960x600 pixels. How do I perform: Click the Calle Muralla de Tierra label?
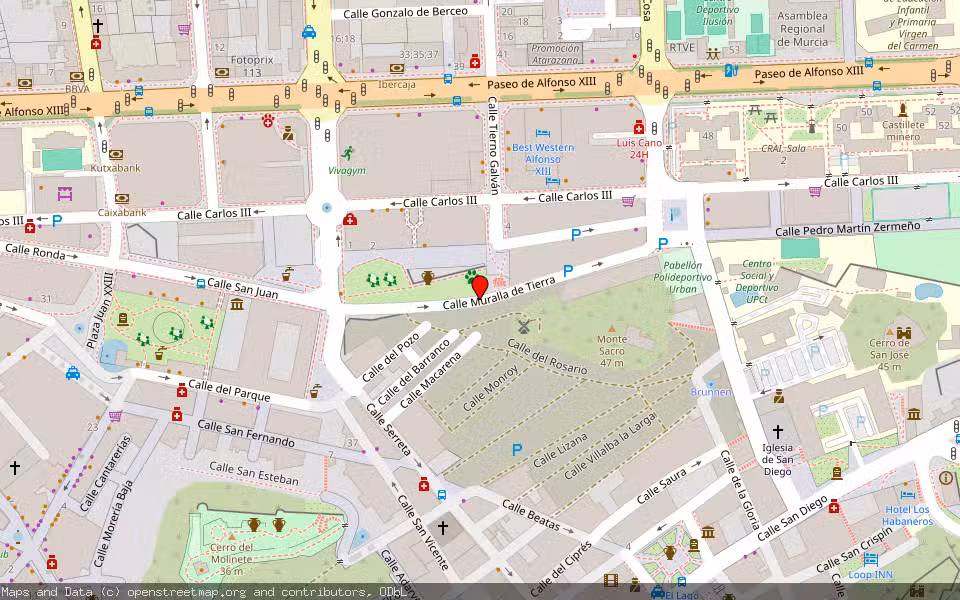point(499,293)
